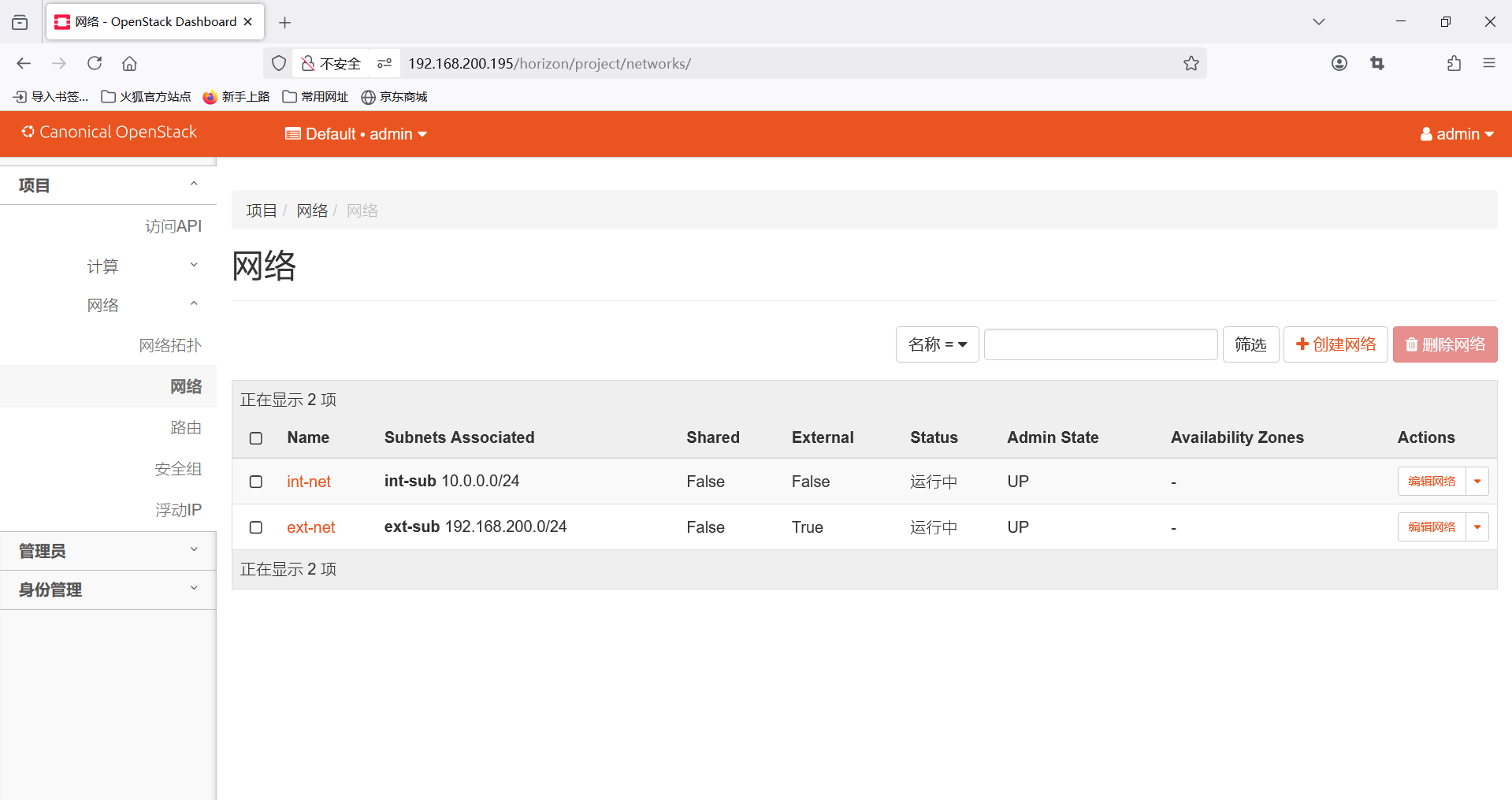Open 网络拓扑 in the sidebar
This screenshot has width=1512, height=800.
pos(170,345)
